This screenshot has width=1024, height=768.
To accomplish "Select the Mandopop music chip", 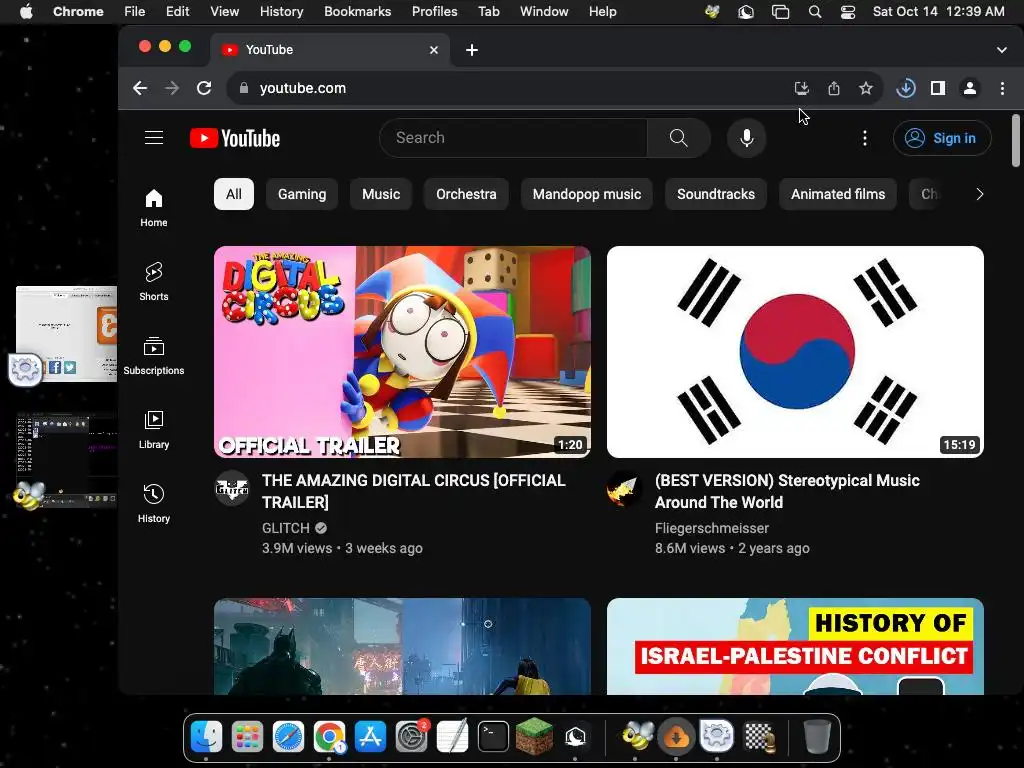I will (586, 194).
